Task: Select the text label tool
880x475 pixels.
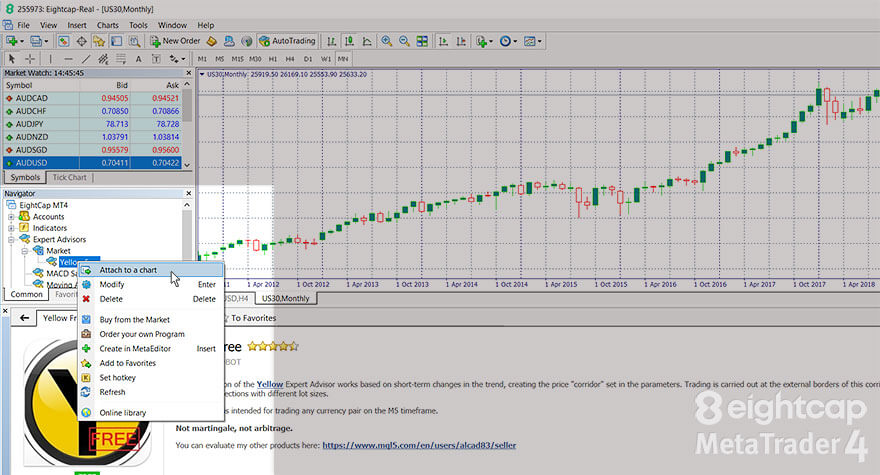Action: [x=156, y=58]
